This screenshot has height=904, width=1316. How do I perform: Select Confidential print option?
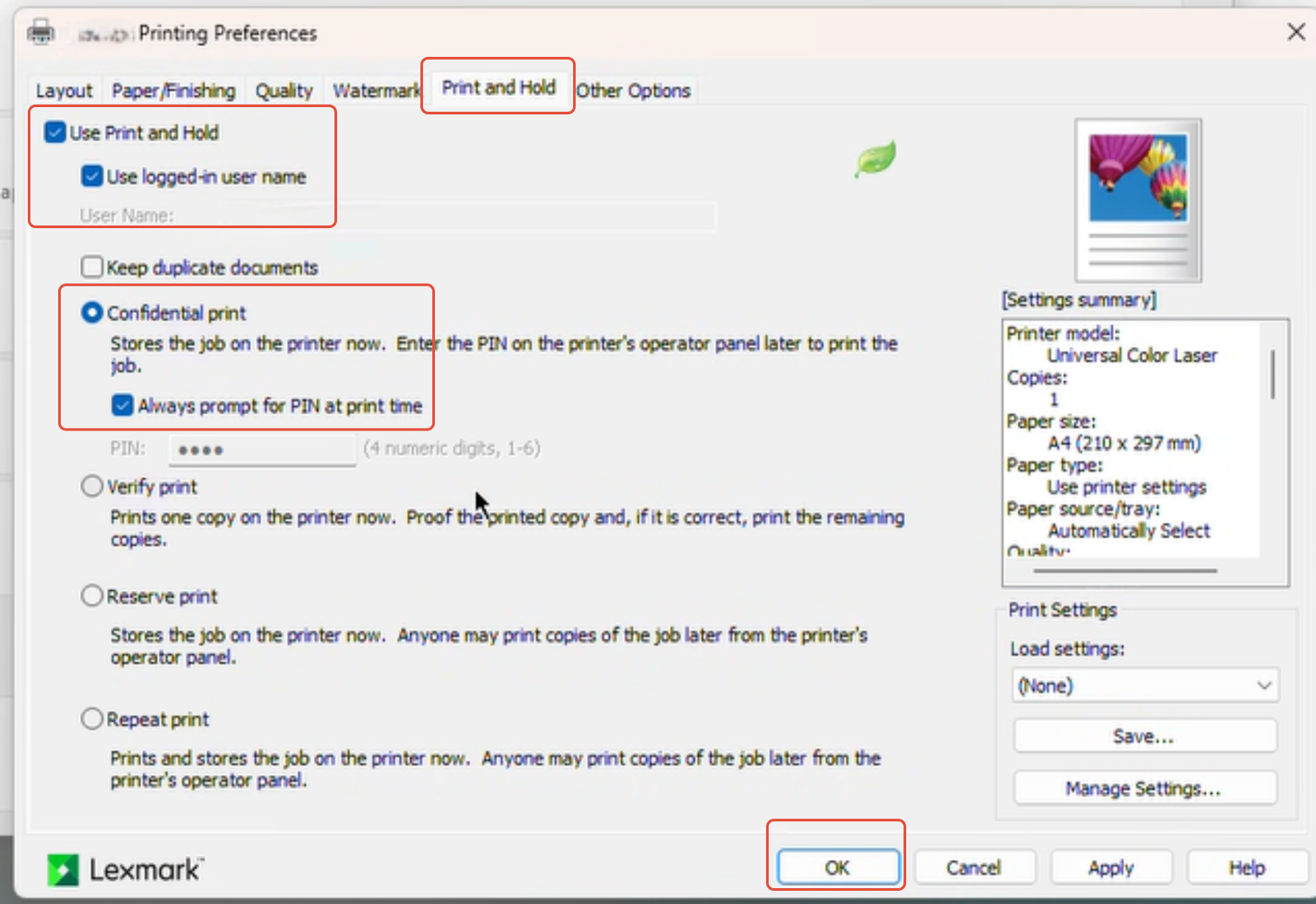click(x=92, y=312)
